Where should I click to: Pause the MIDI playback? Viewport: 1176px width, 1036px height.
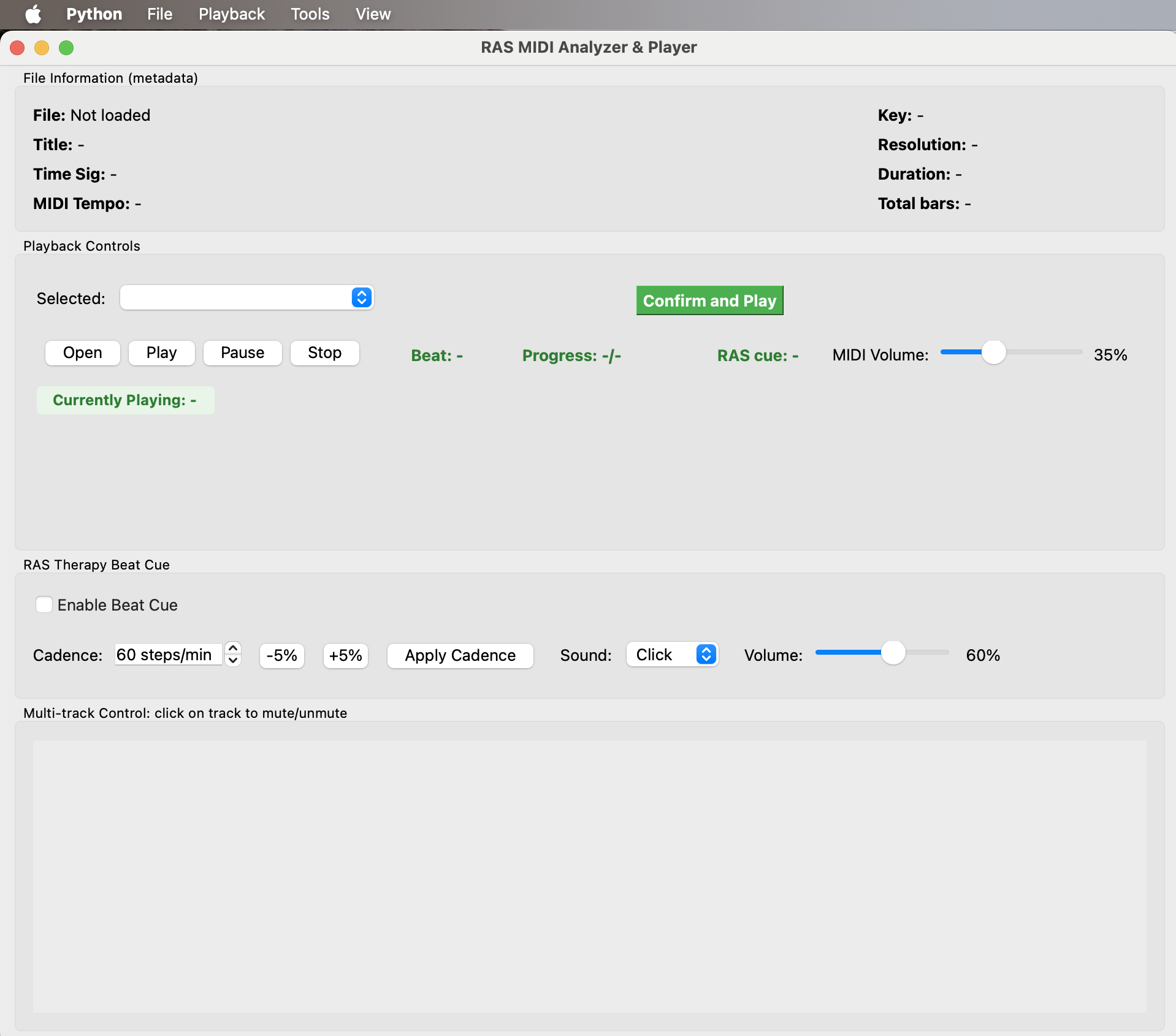(242, 353)
